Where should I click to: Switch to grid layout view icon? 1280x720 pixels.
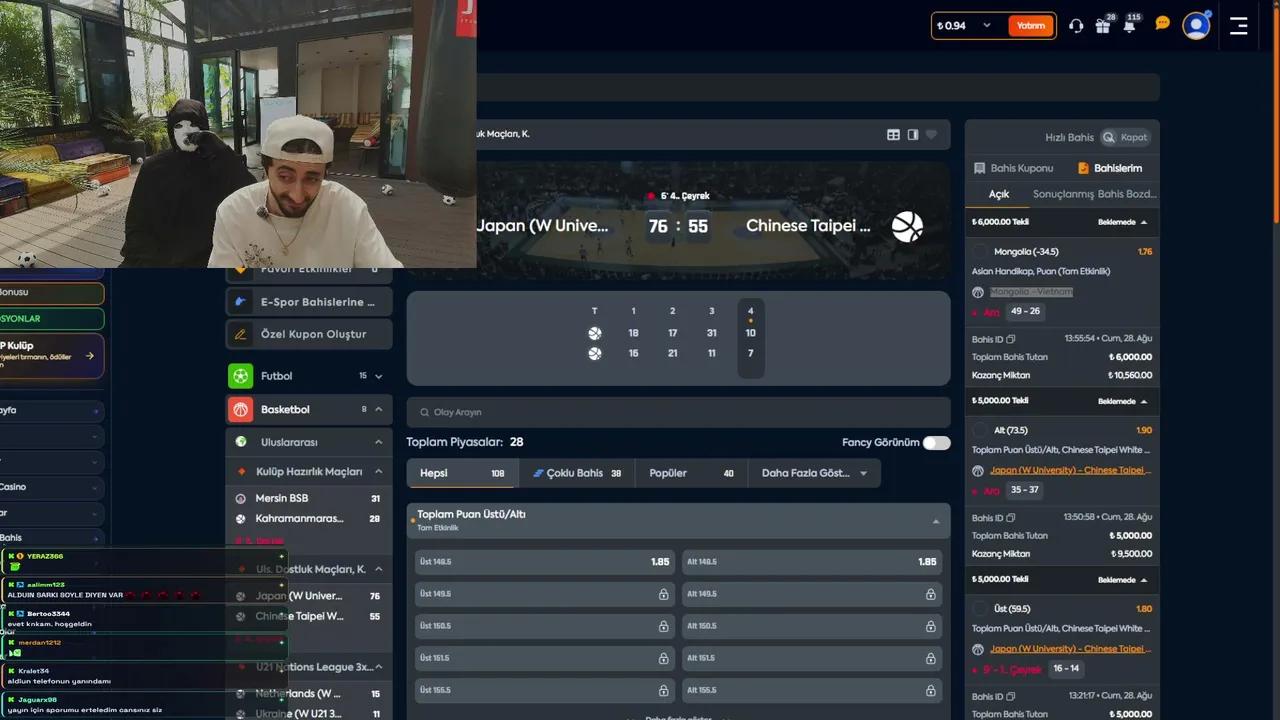tap(894, 135)
